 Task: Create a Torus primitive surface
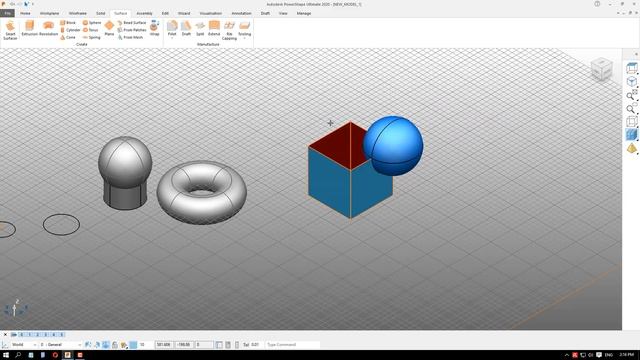pos(91,30)
